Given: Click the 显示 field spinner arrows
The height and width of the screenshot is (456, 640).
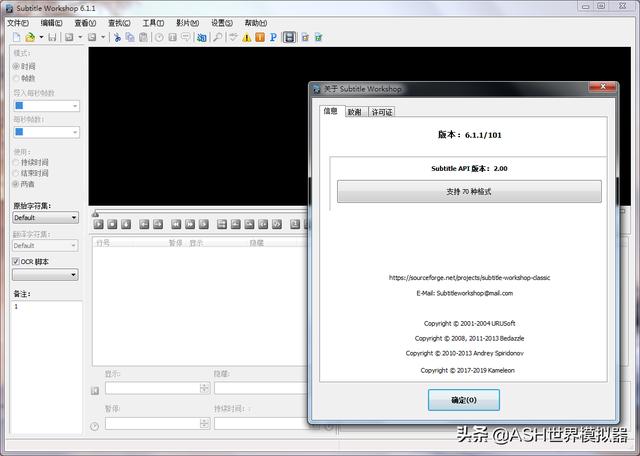Looking at the screenshot, I should click(204, 388).
